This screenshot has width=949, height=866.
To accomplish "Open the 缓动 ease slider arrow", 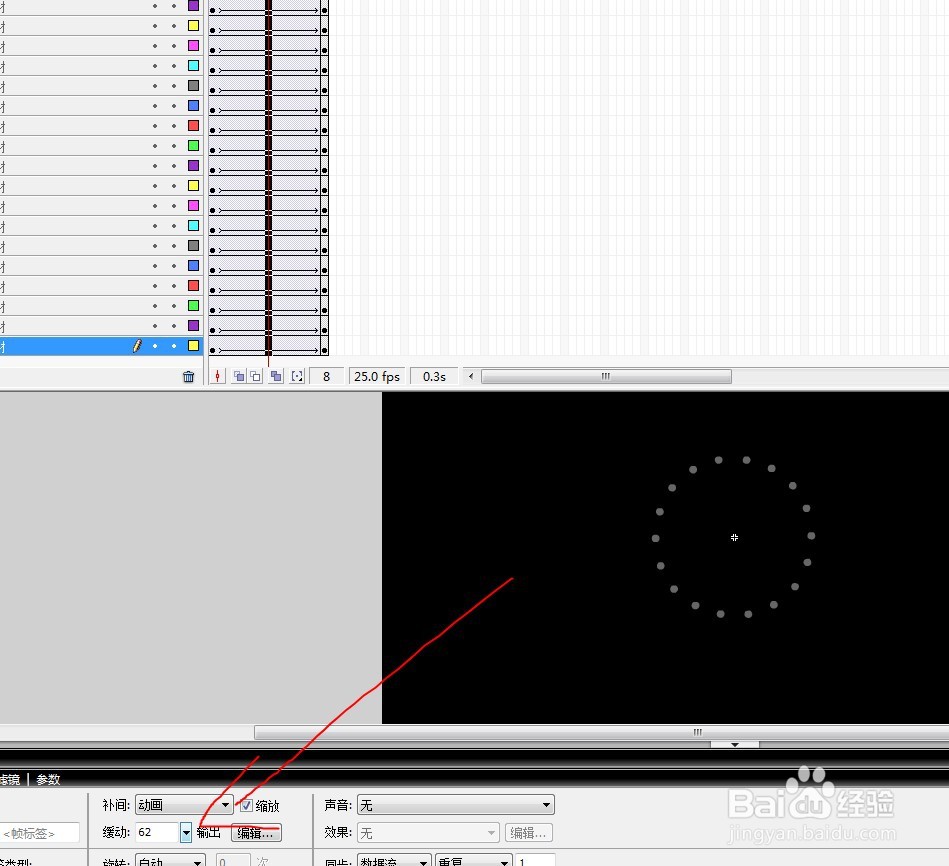I will (x=186, y=833).
